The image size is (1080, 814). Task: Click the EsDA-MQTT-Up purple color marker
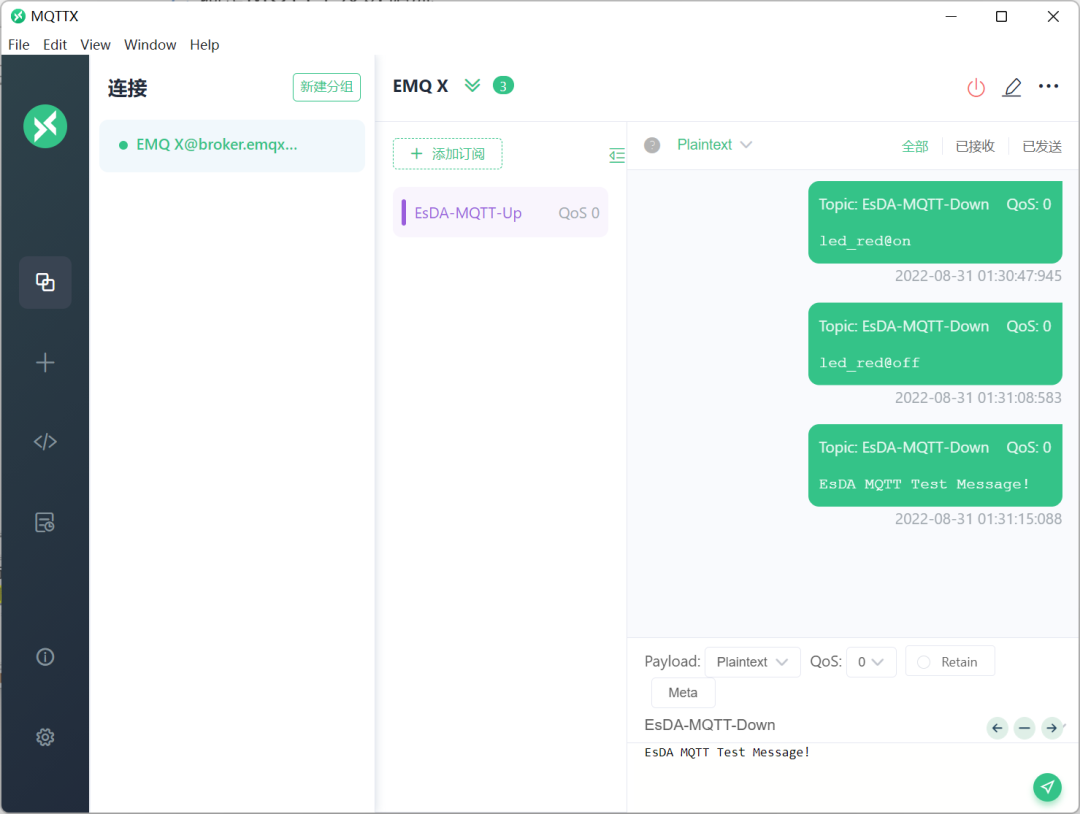click(404, 213)
